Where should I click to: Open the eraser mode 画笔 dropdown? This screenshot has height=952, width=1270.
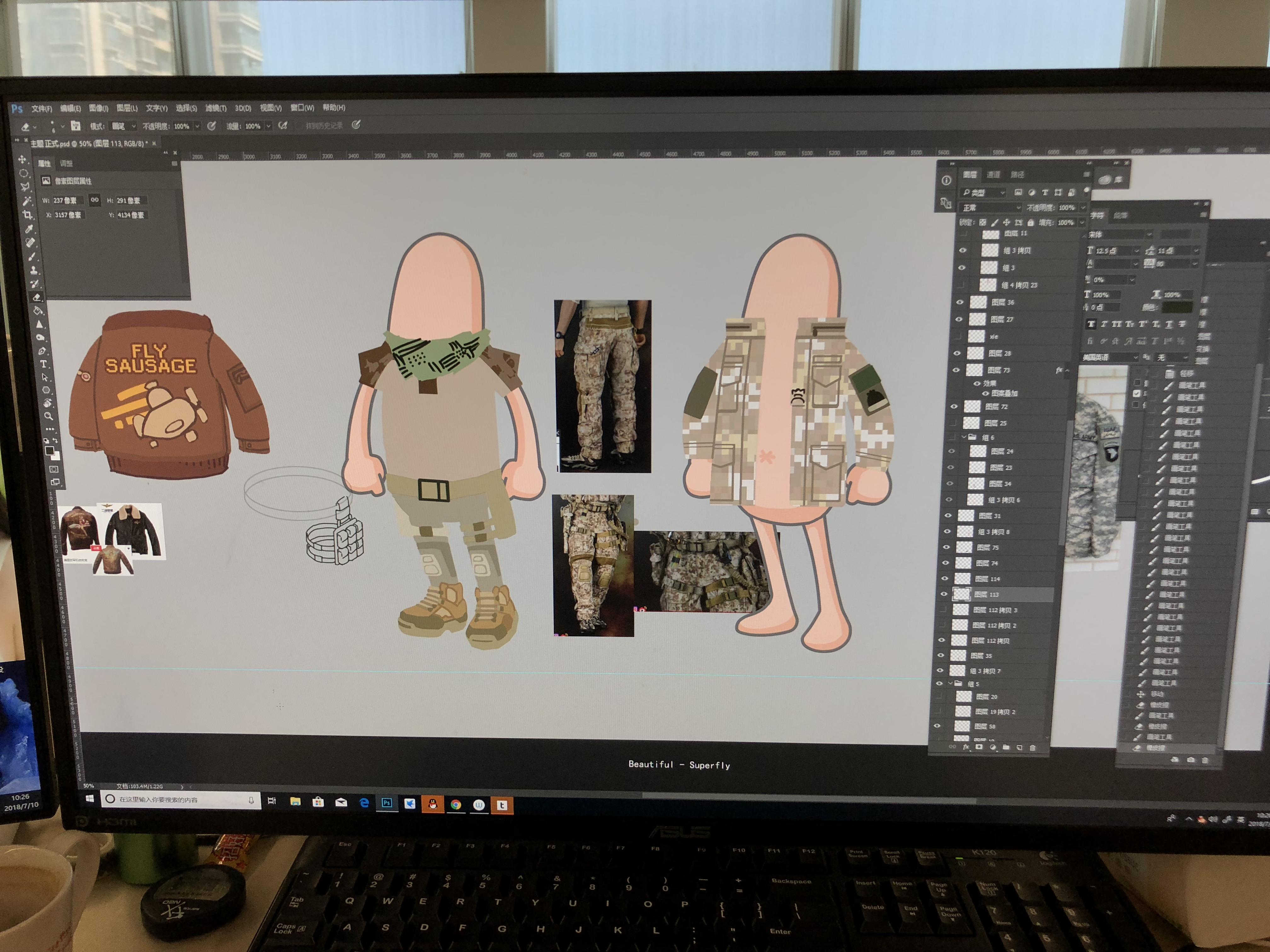(123, 126)
